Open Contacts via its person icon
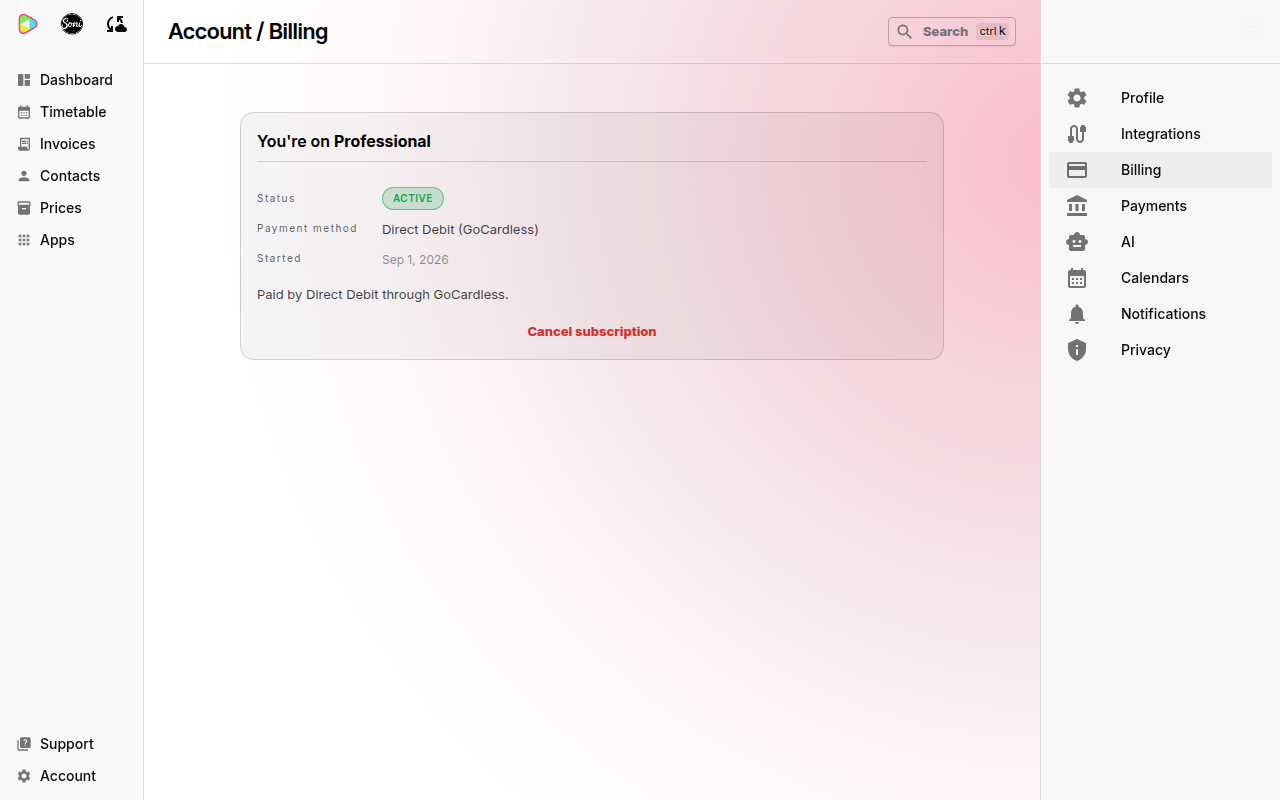1280x800 pixels. (24, 176)
